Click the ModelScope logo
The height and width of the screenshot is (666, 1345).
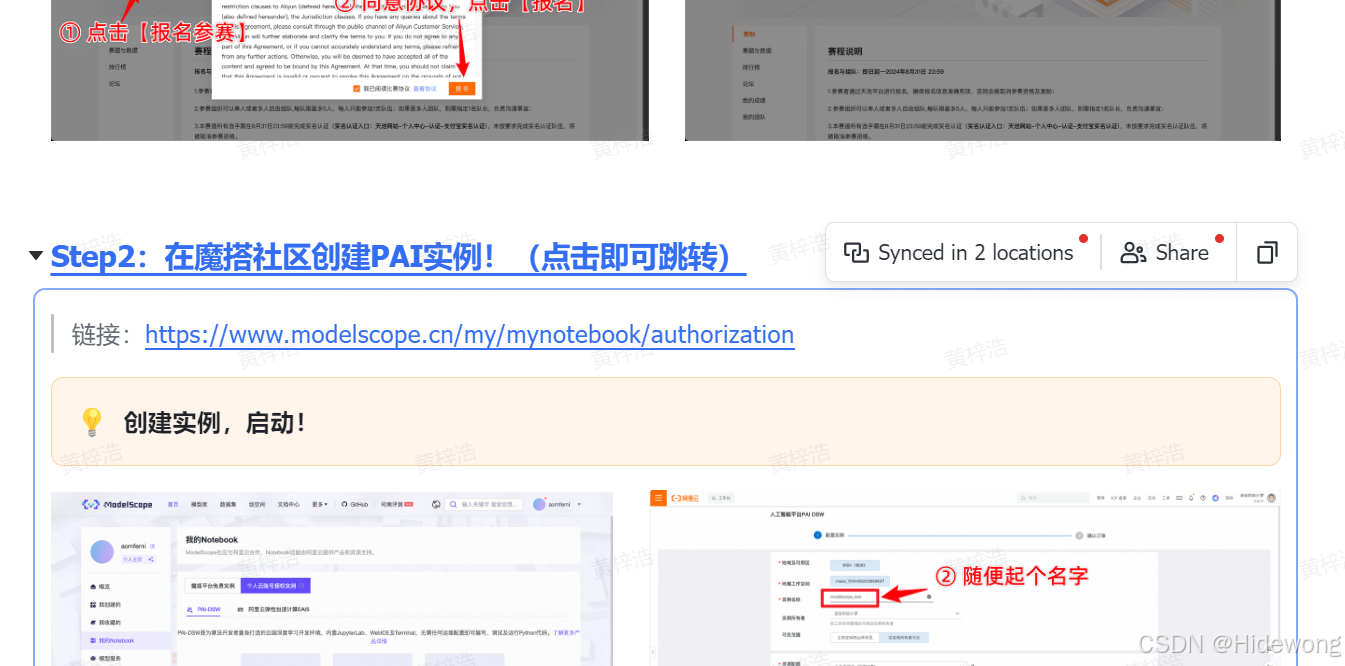(x=118, y=505)
